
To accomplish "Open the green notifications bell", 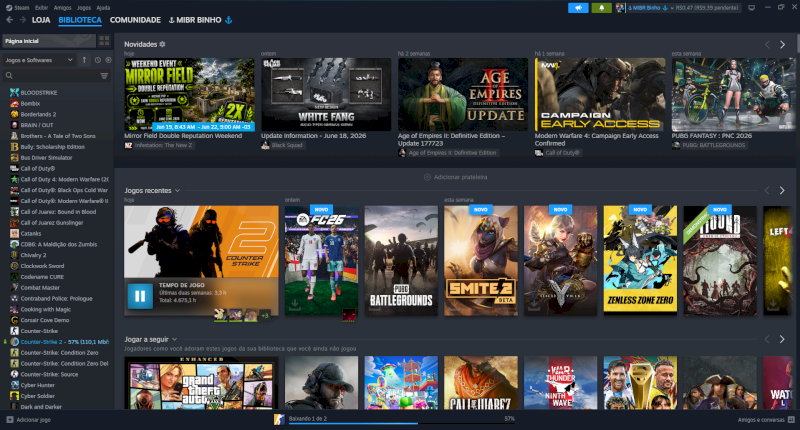I will tap(602, 8).
